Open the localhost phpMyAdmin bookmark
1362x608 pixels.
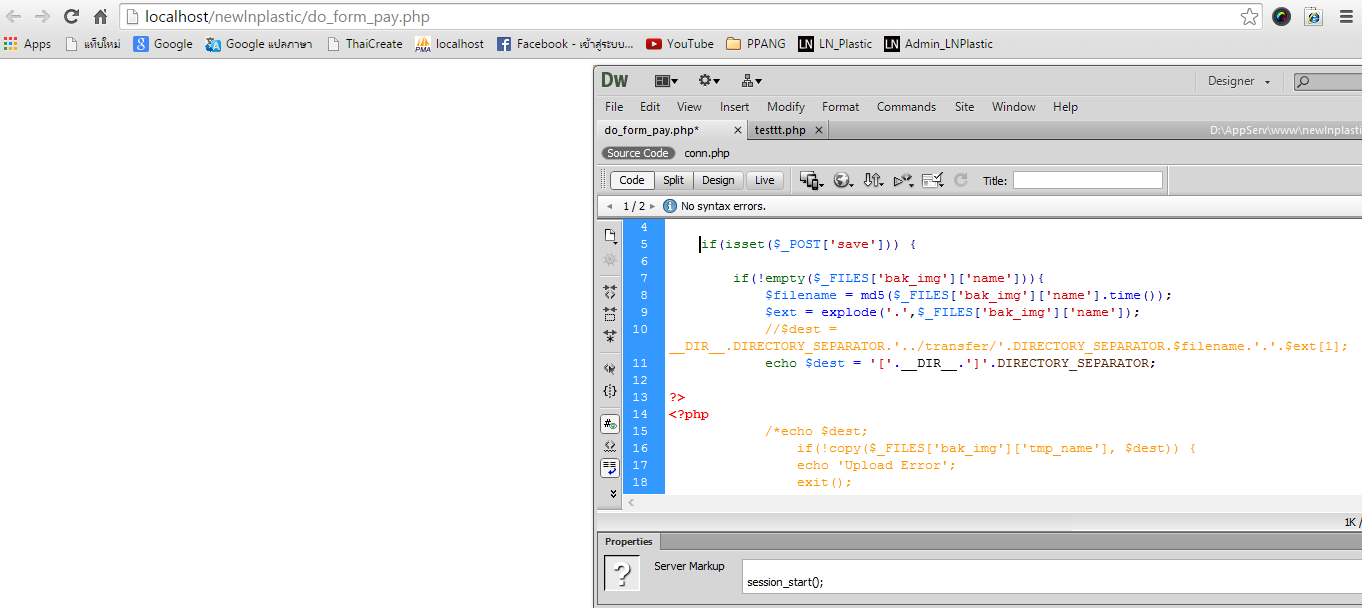pos(450,44)
